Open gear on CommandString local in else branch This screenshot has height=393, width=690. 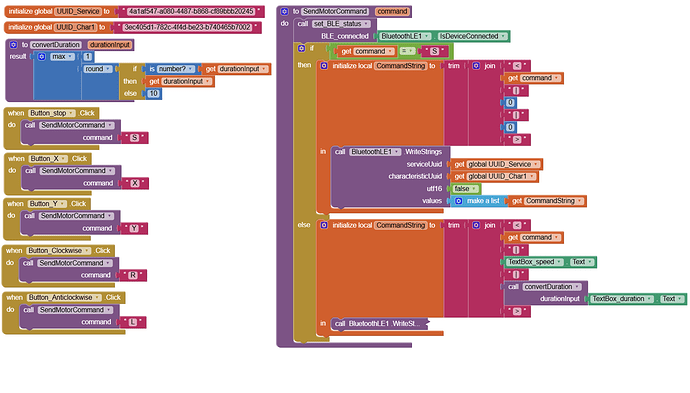tap(324, 225)
